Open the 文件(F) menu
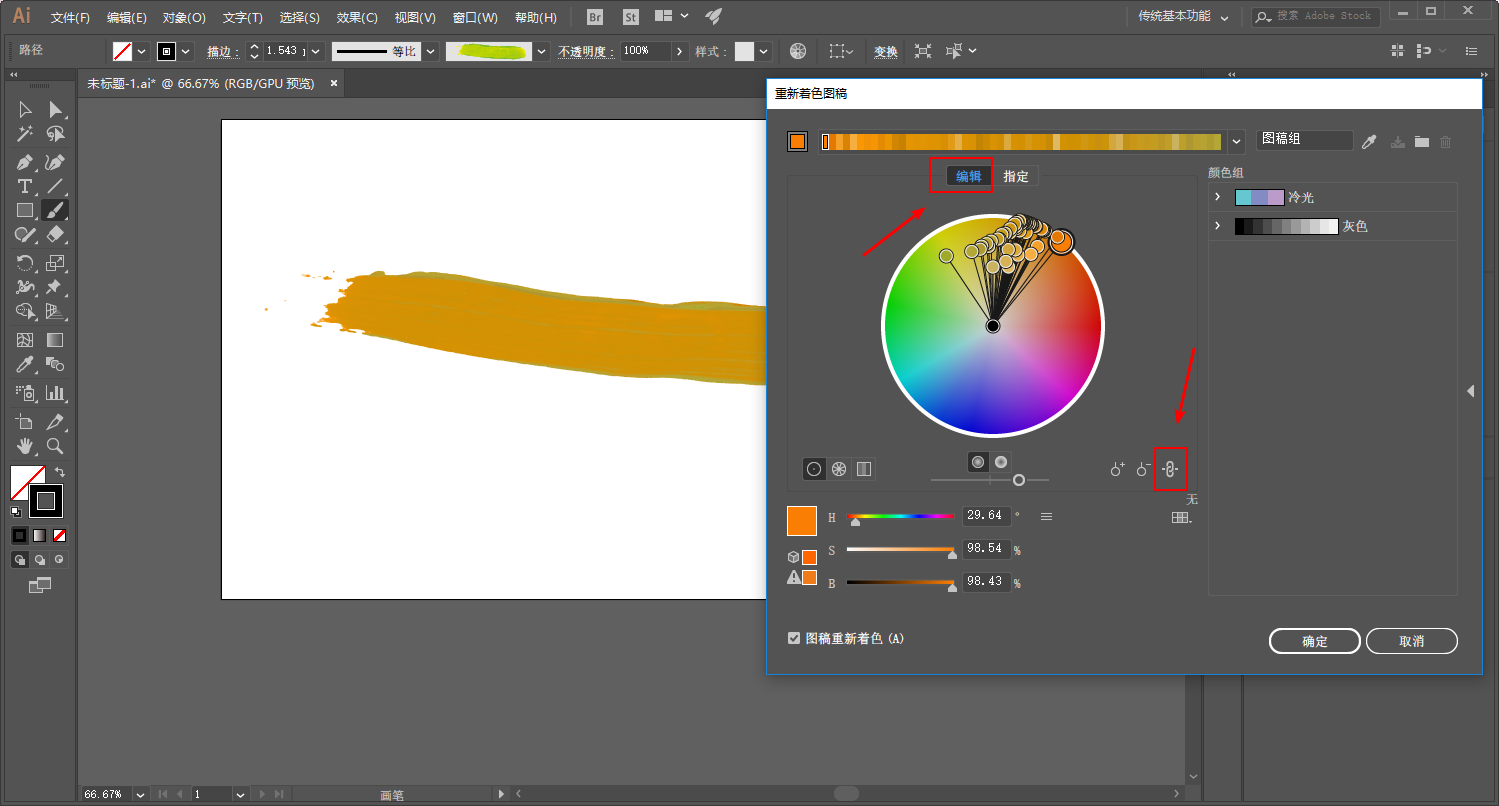1499x806 pixels. pos(70,17)
